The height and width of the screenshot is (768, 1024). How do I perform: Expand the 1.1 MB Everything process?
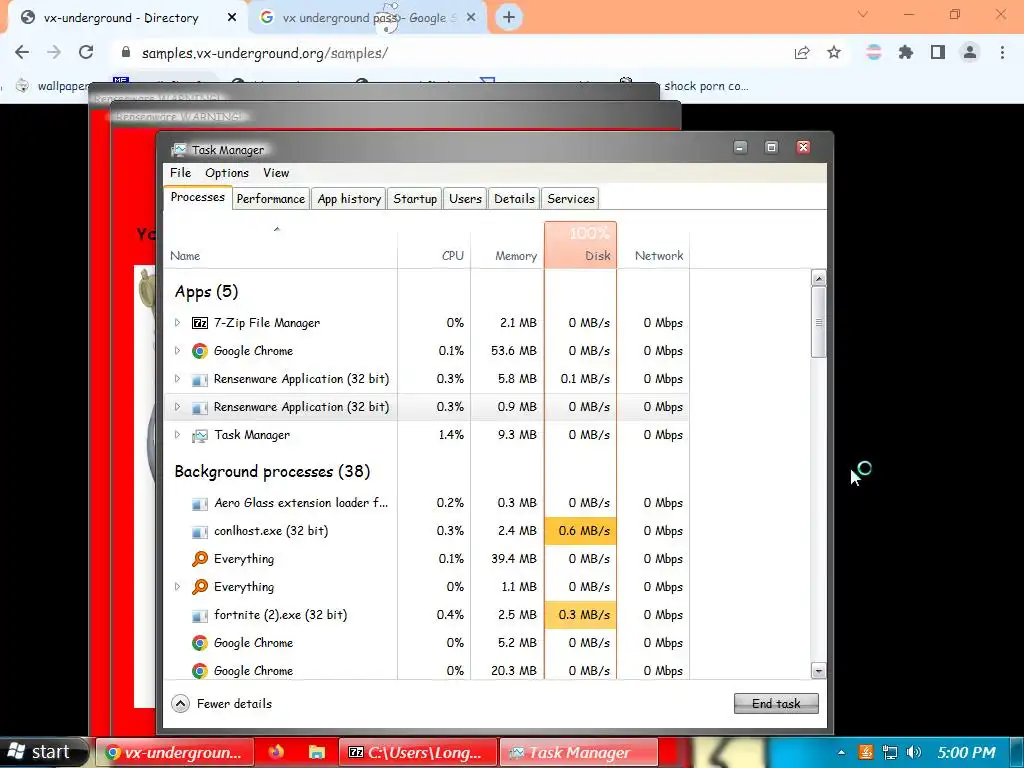pos(177,587)
